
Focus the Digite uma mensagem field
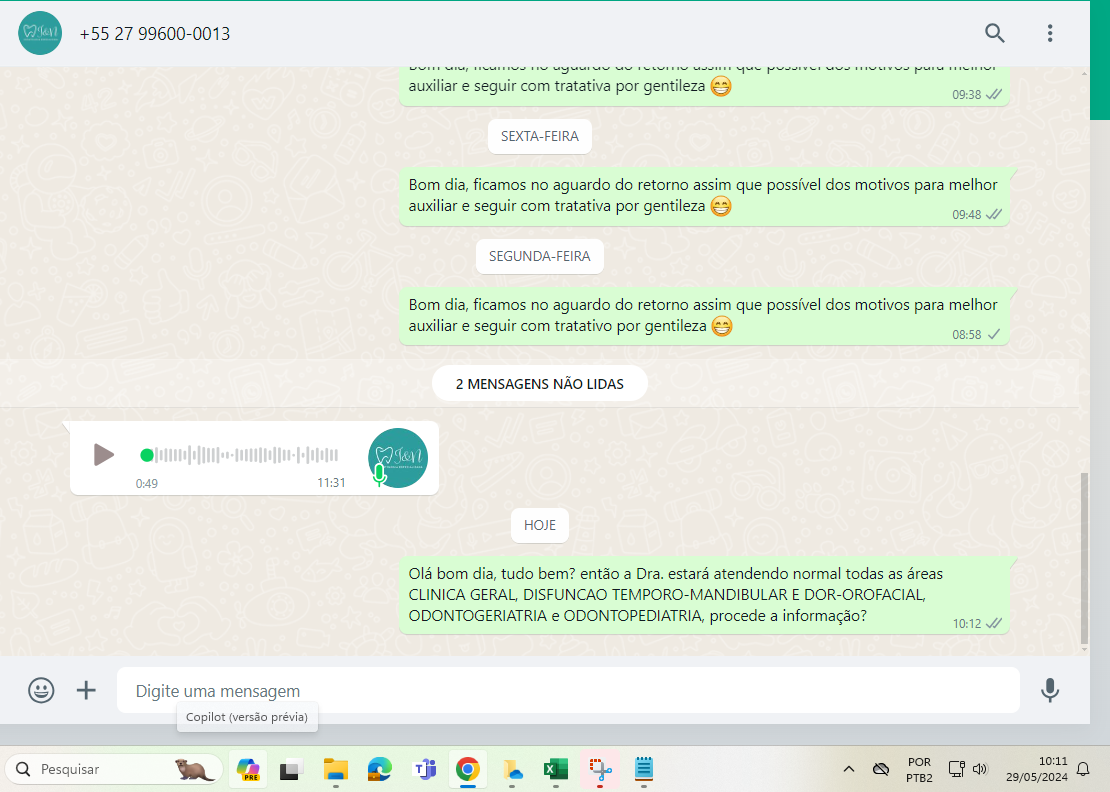click(568, 690)
